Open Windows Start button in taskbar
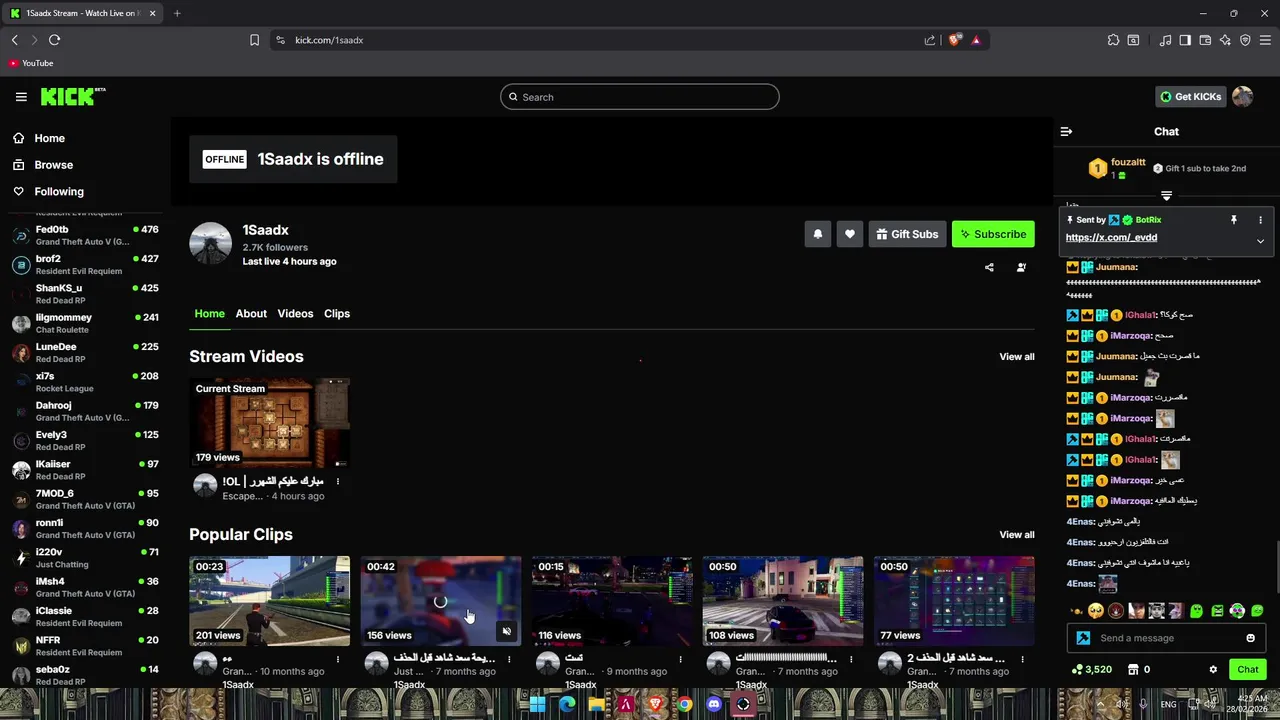This screenshot has width=1280, height=720. click(x=537, y=704)
